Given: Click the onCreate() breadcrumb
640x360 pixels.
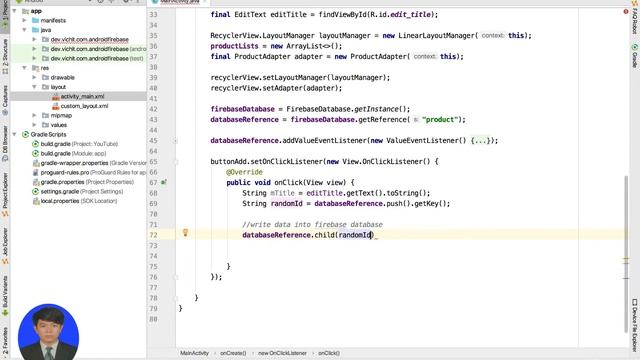Looking at the screenshot, I should click(233, 353).
